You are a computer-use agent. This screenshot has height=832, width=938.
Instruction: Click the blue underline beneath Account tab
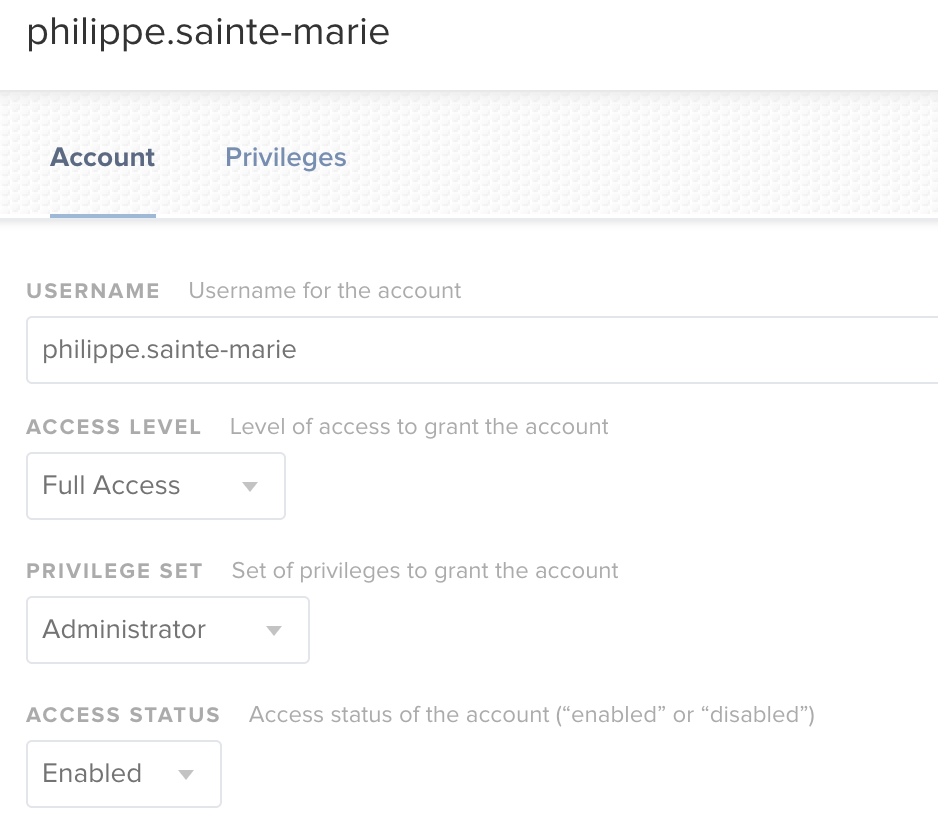tap(103, 215)
